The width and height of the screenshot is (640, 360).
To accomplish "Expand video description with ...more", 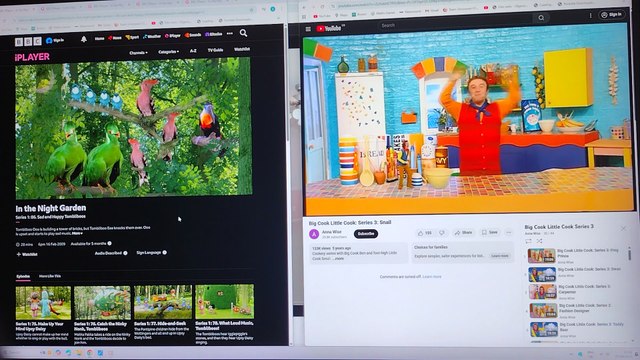I will (339, 259).
